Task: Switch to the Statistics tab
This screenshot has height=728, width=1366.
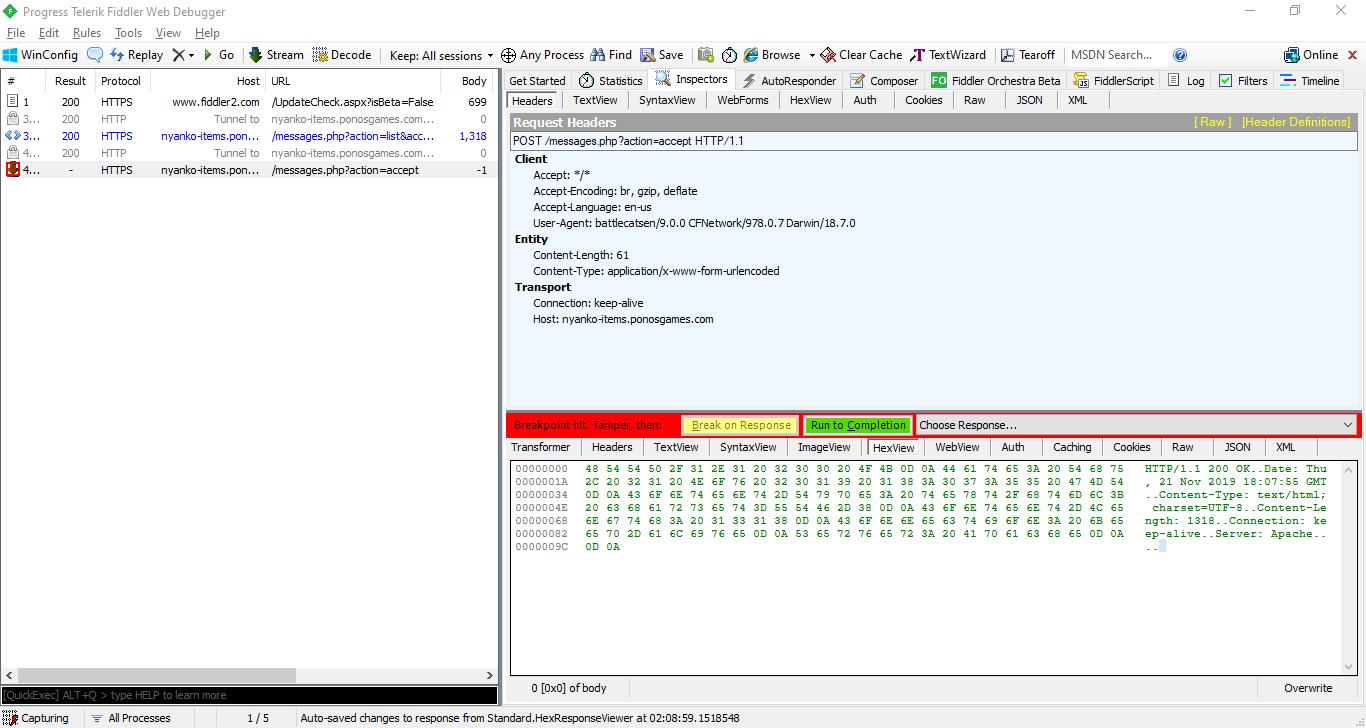Action: 611,81
